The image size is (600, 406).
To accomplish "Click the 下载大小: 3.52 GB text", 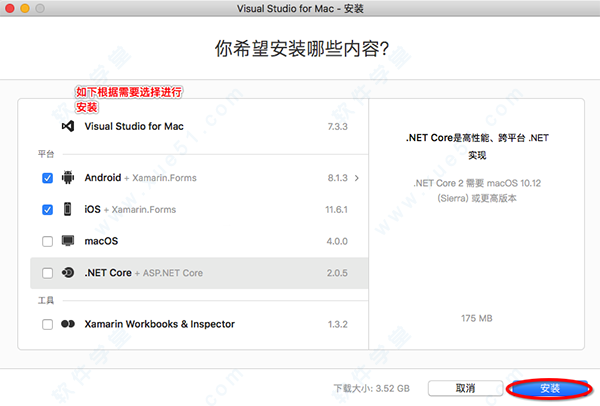I will click(372, 388).
